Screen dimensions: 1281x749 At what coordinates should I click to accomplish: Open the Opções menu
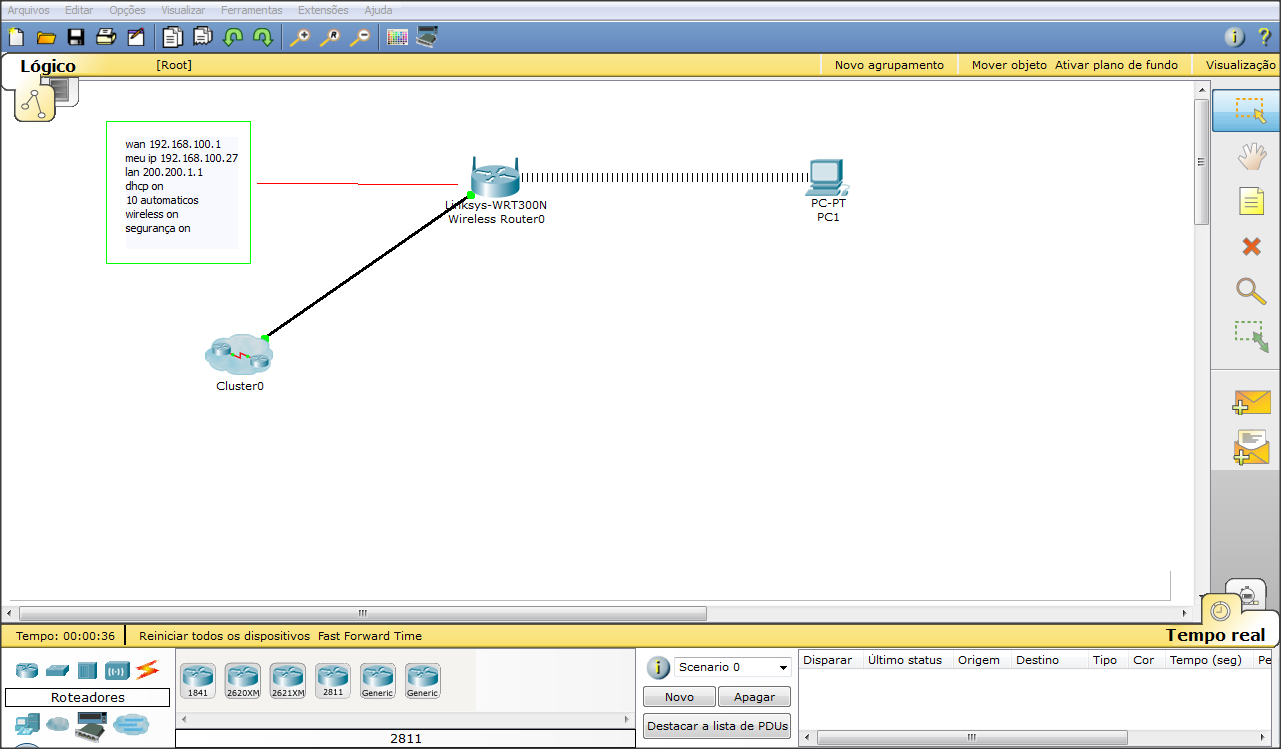tap(127, 10)
